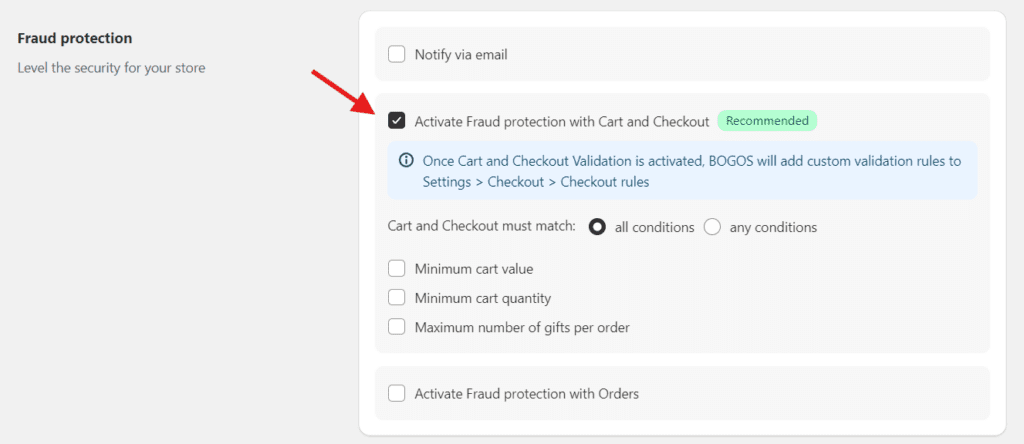The image size is (1024, 444).
Task: Click the green Recommended badge
Action: [767, 121]
